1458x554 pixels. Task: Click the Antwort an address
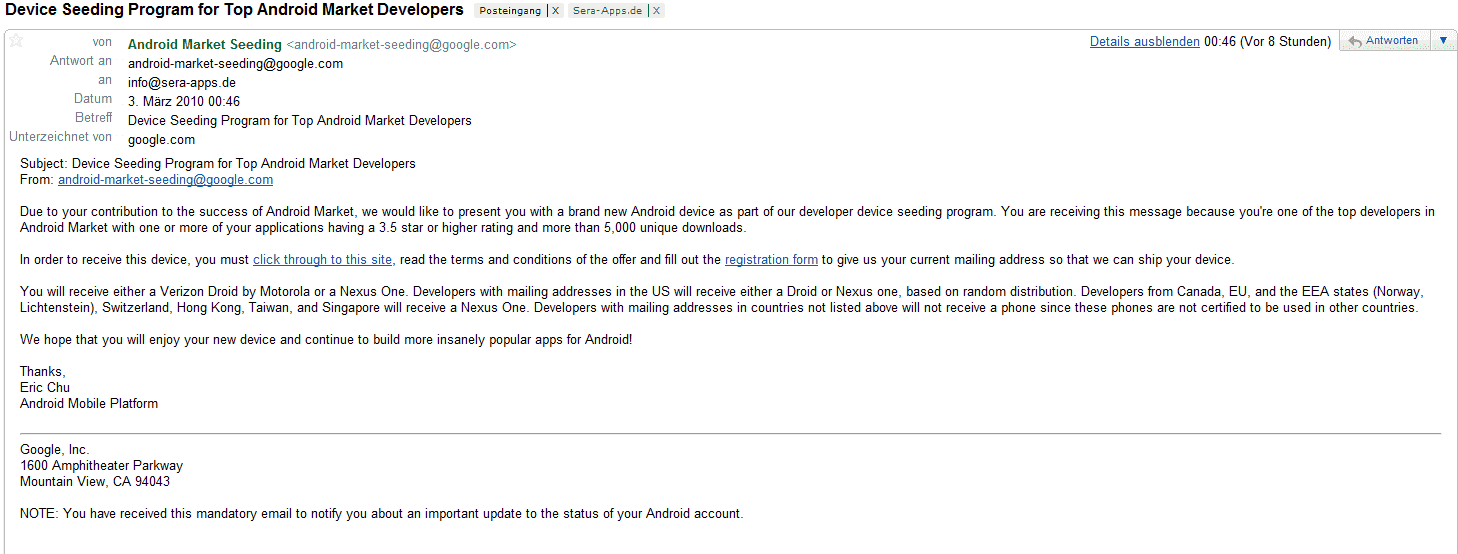235,63
